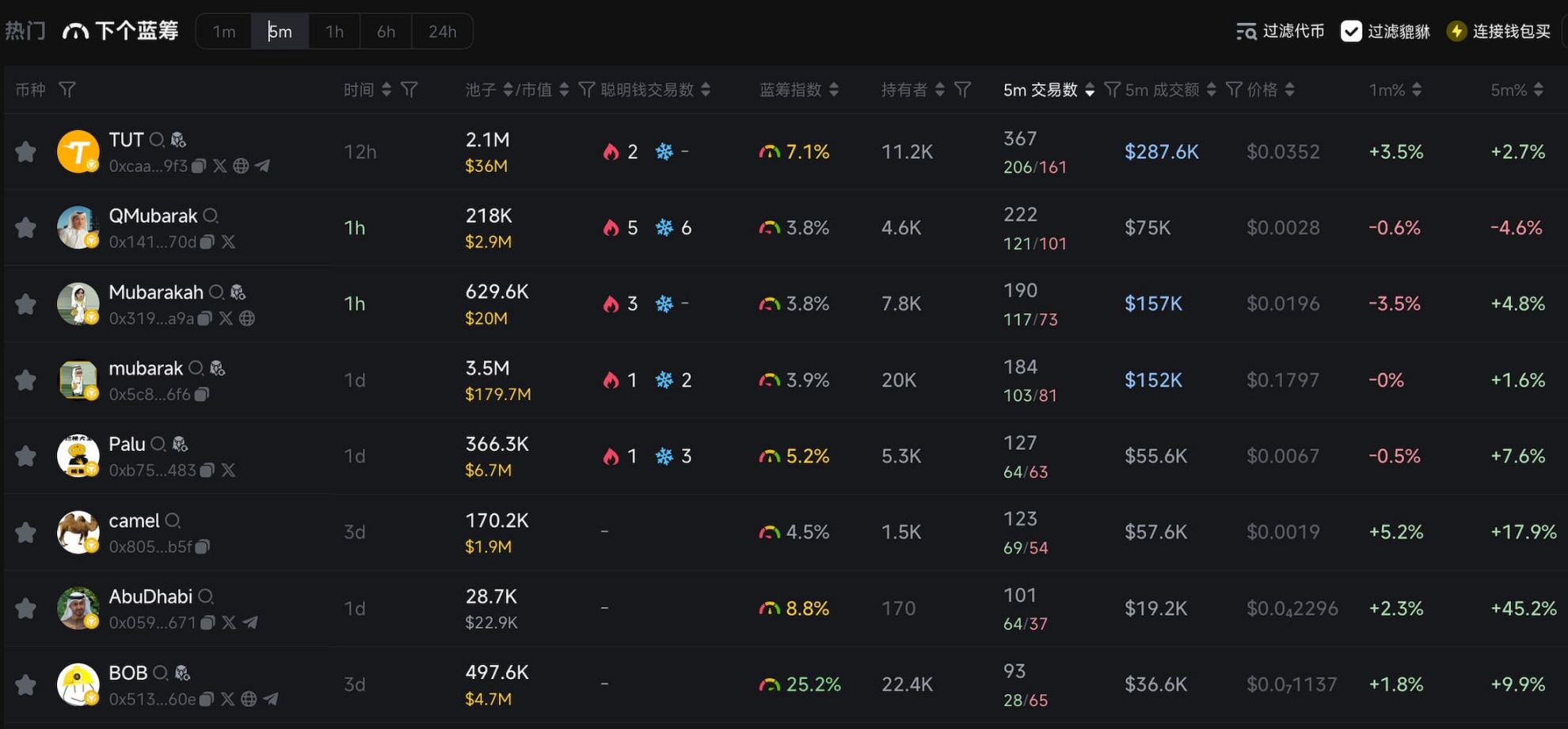Image resolution: width=1568 pixels, height=729 pixels.
Task: Open the AbuDhabi Telegram link icon
Action: tap(250, 623)
